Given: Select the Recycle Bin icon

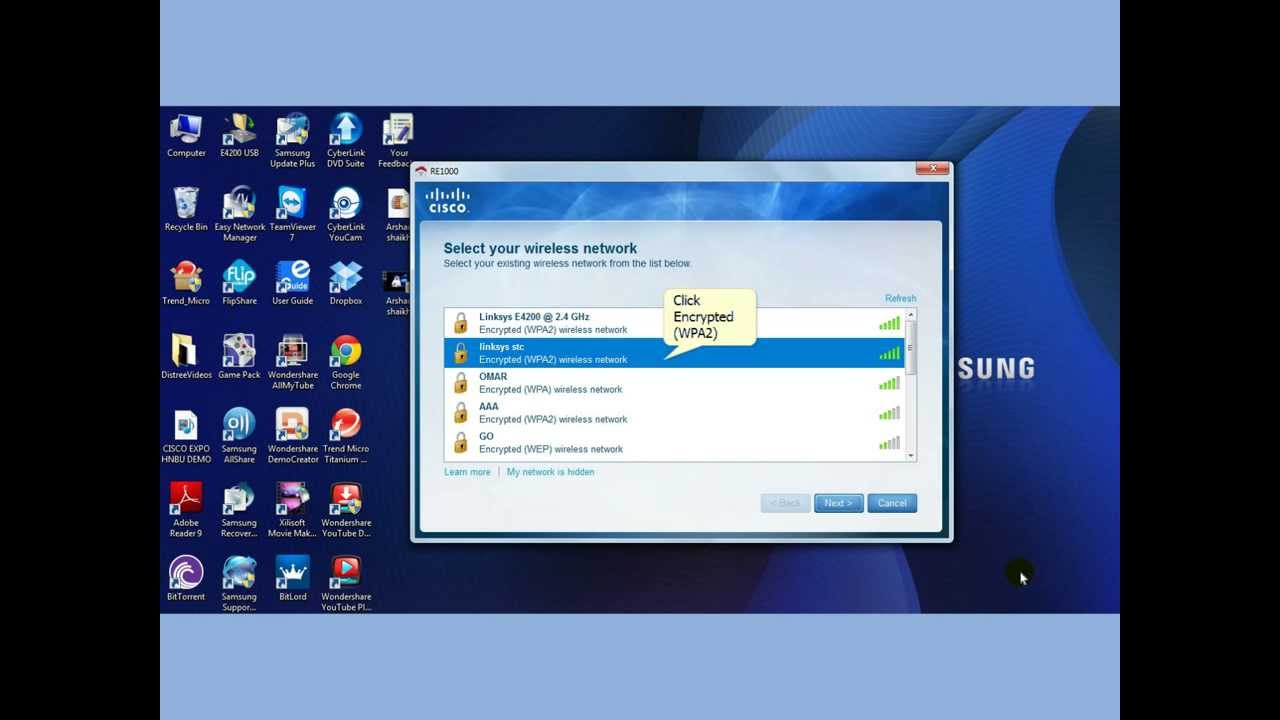Looking at the screenshot, I should click(x=186, y=210).
